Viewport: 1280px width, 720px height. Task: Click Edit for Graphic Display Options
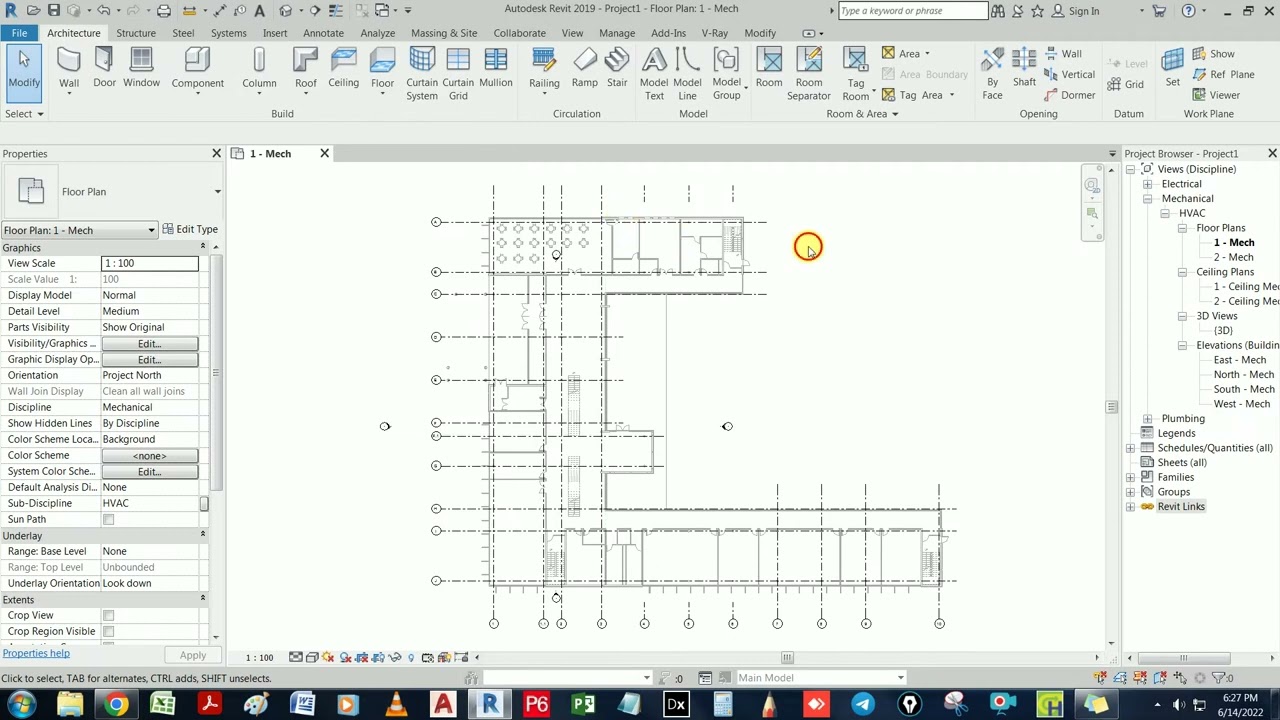point(149,359)
